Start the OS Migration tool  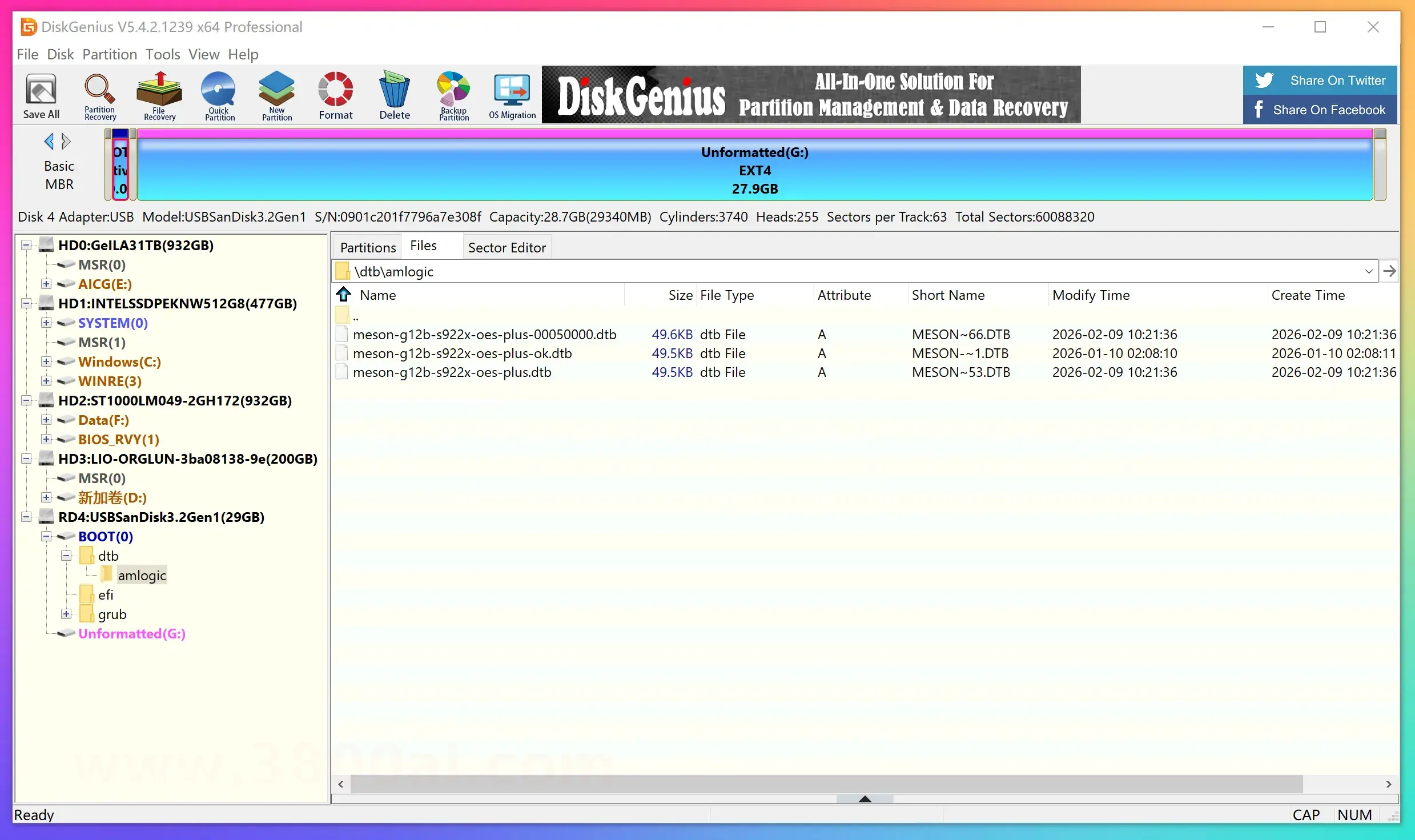512,96
